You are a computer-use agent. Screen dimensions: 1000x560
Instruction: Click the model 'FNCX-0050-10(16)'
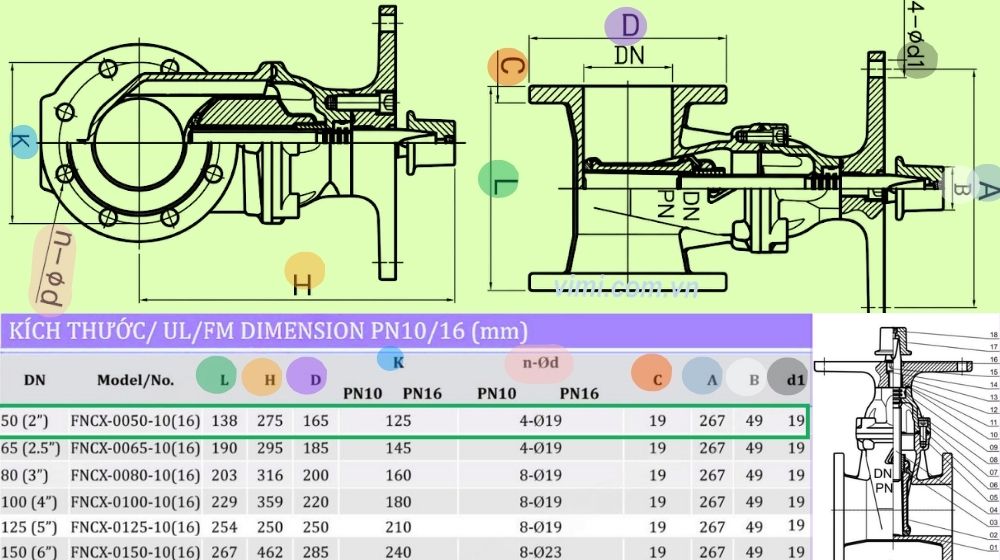(135, 421)
